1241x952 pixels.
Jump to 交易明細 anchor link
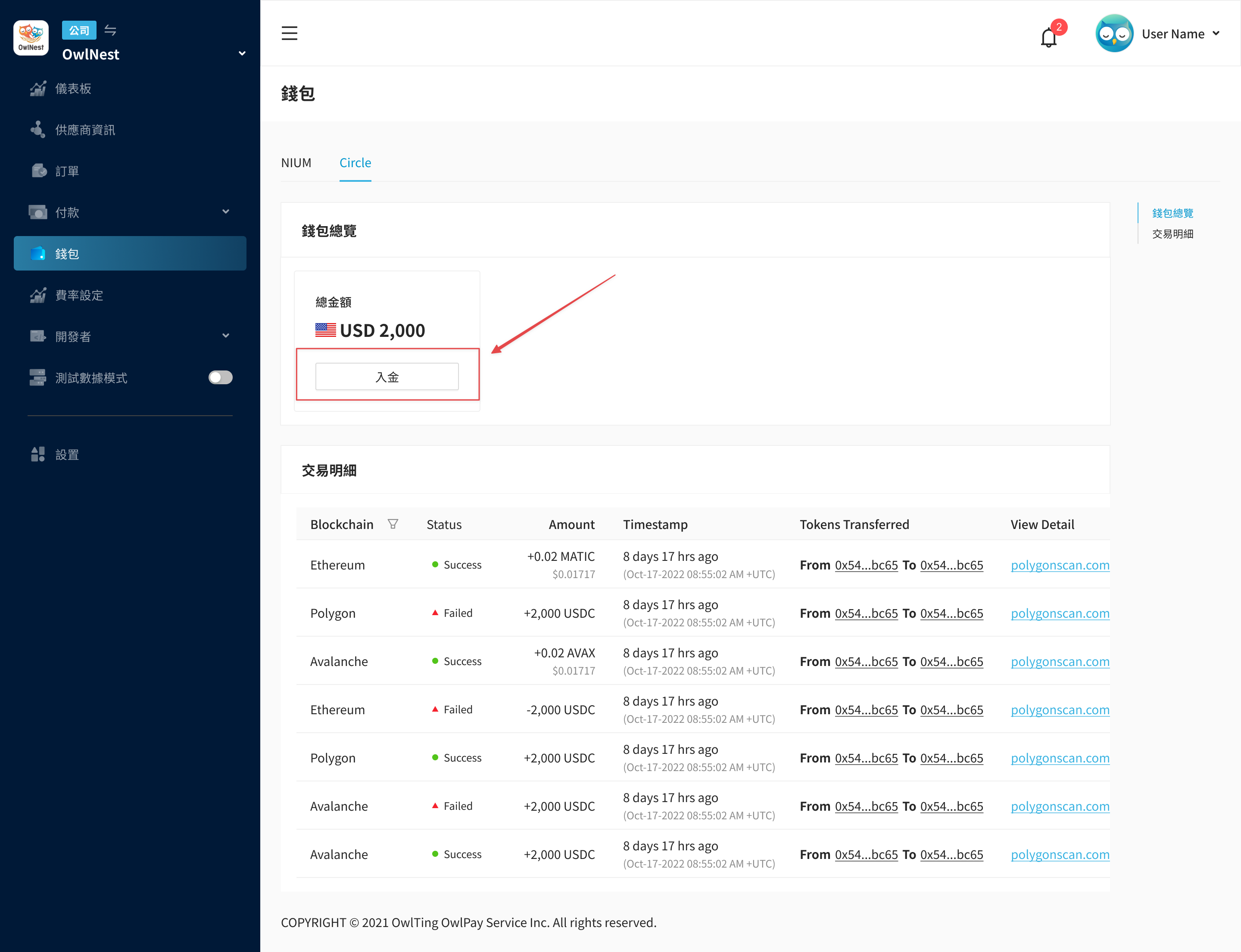tap(1172, 234)
